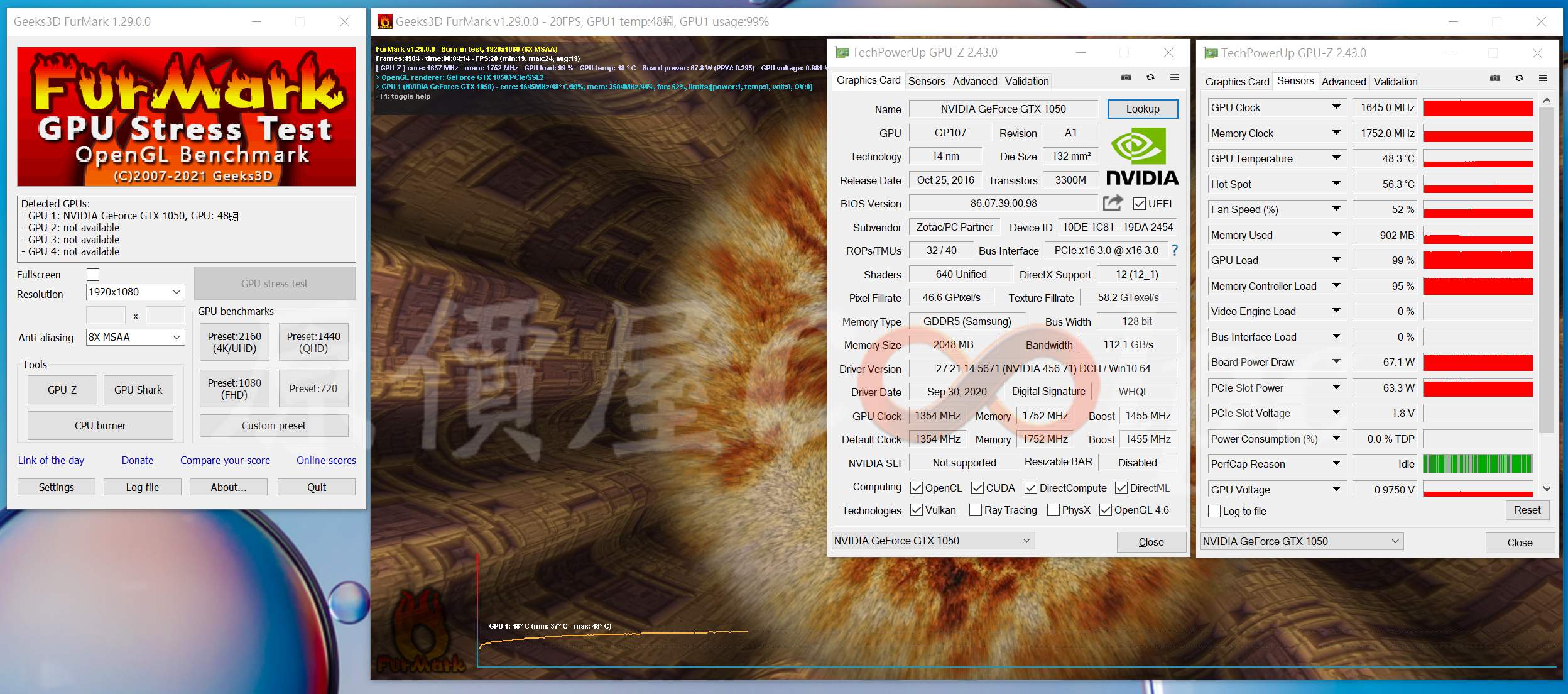Click the BIOS export share icon
Viewport: 1568px width, 694px height.
(1113, 202)
